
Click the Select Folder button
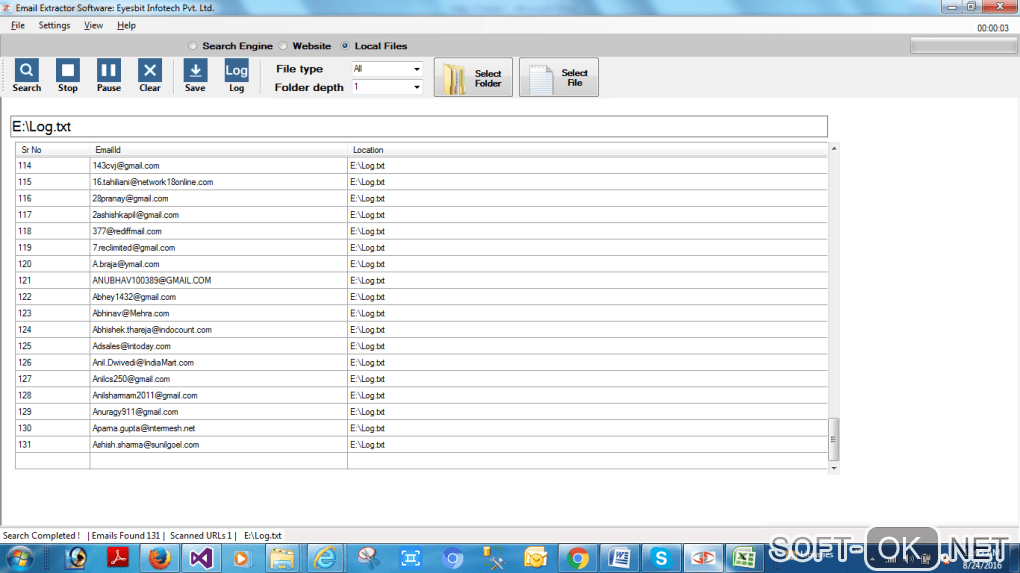[473, 78]
